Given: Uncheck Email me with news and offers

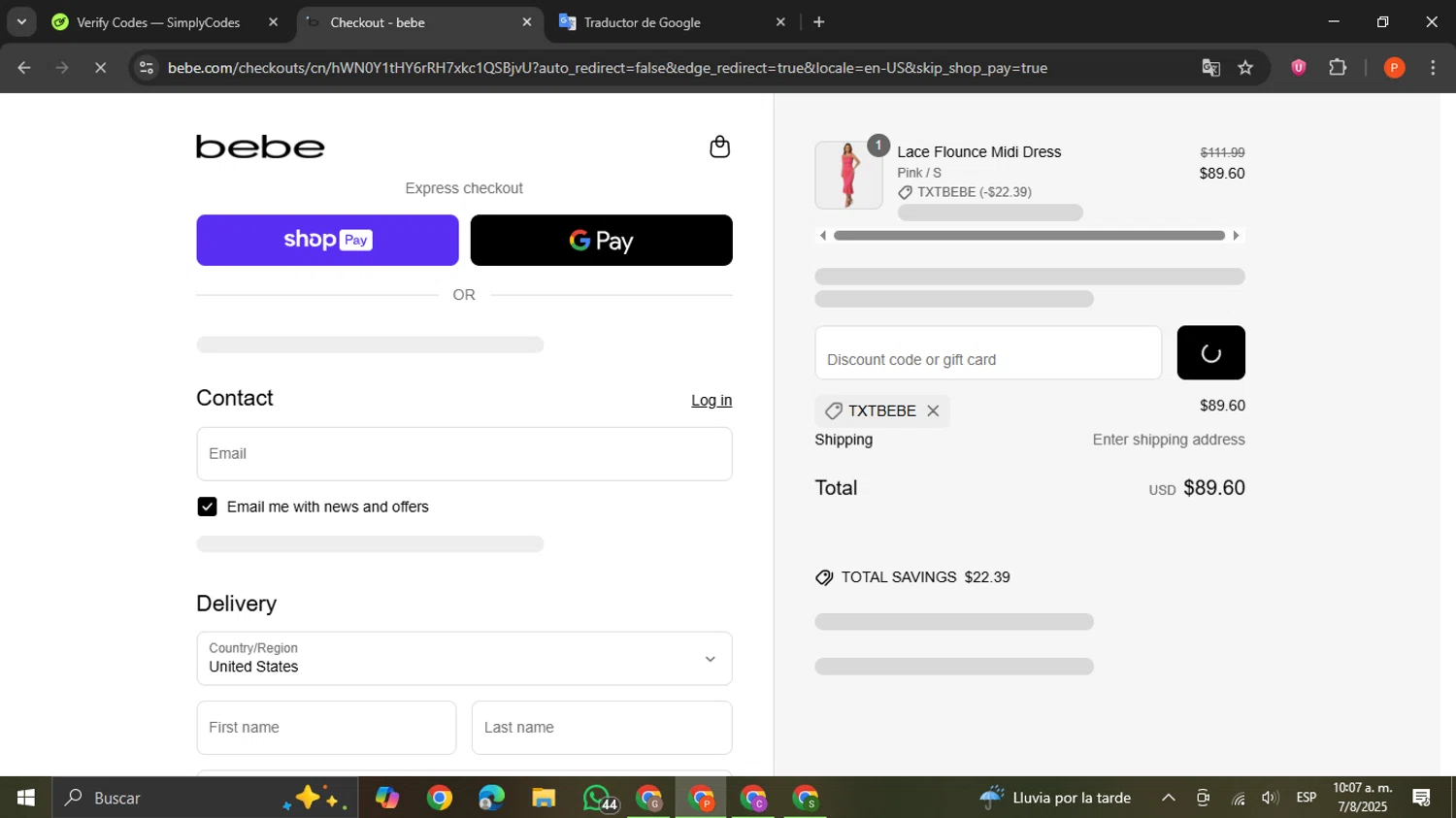Looking at the screenshot, I should tap(207, 507).
